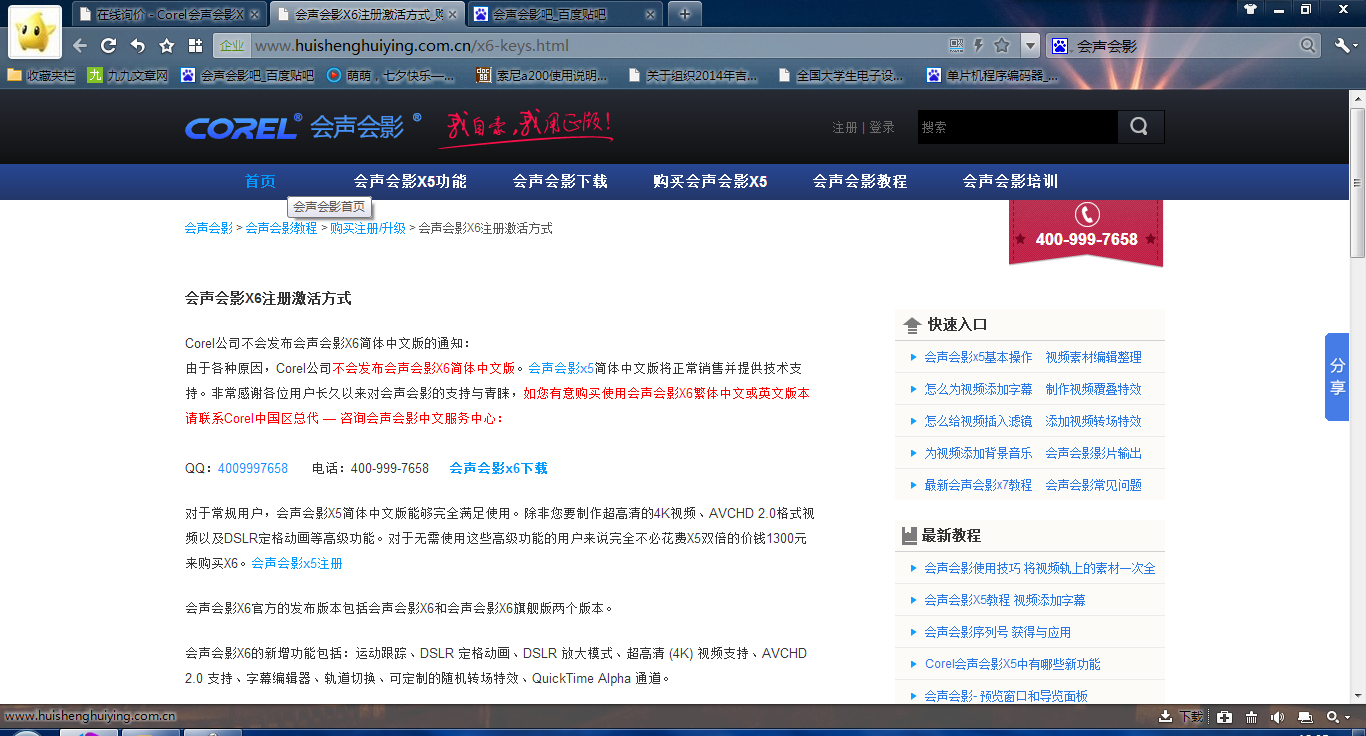Click the first-aid repair icon in status bar
The width and height of the screenshot is (1366, 736).
[1225, 717]
